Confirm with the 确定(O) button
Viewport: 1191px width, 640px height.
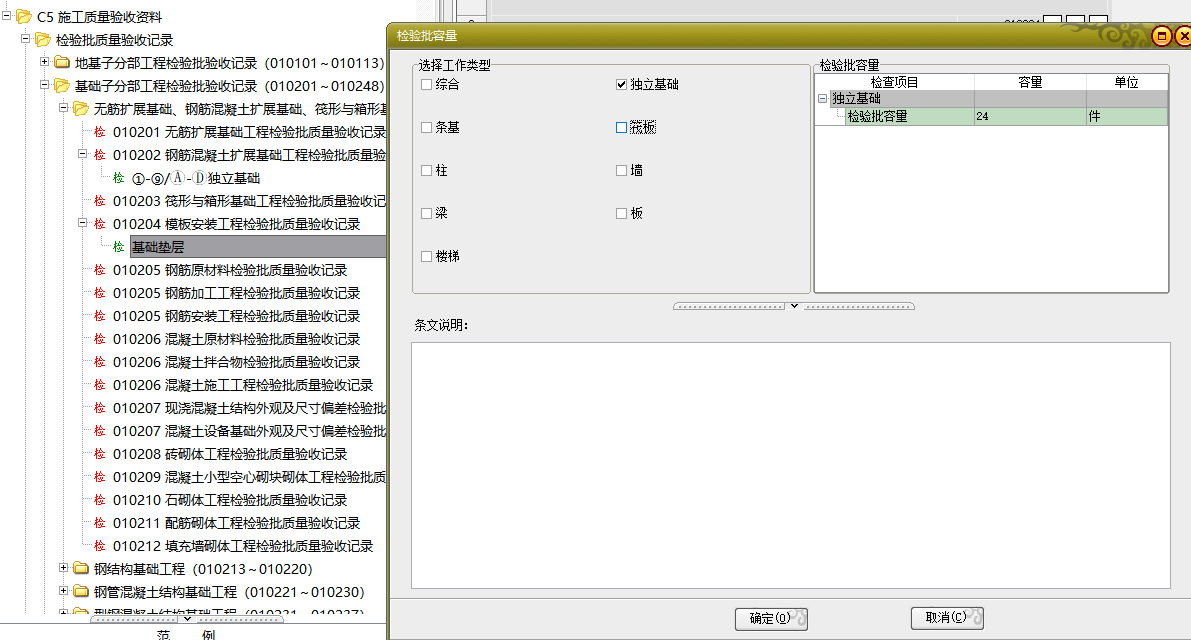click(771, 619)
